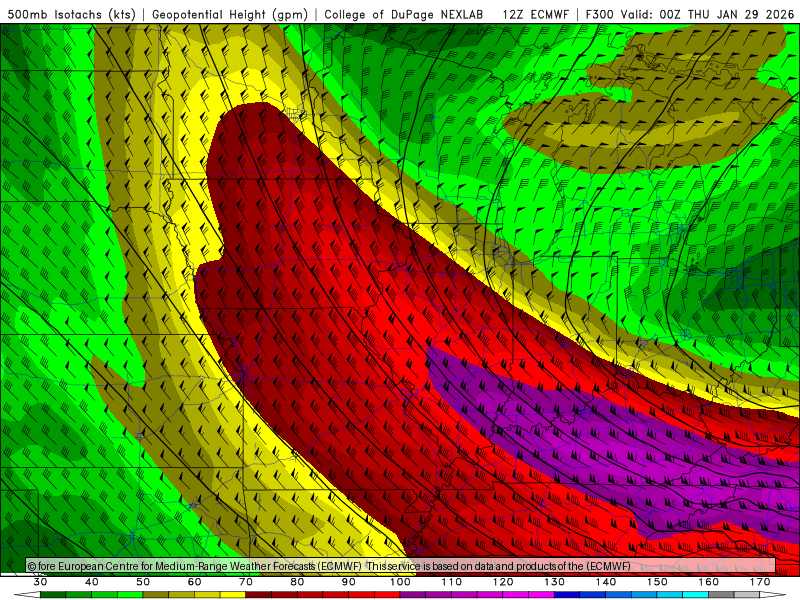This screenshot has height=600, width=800.
Task: Select the "12Z ECMWF" model run label
Action: coord(535,15)
